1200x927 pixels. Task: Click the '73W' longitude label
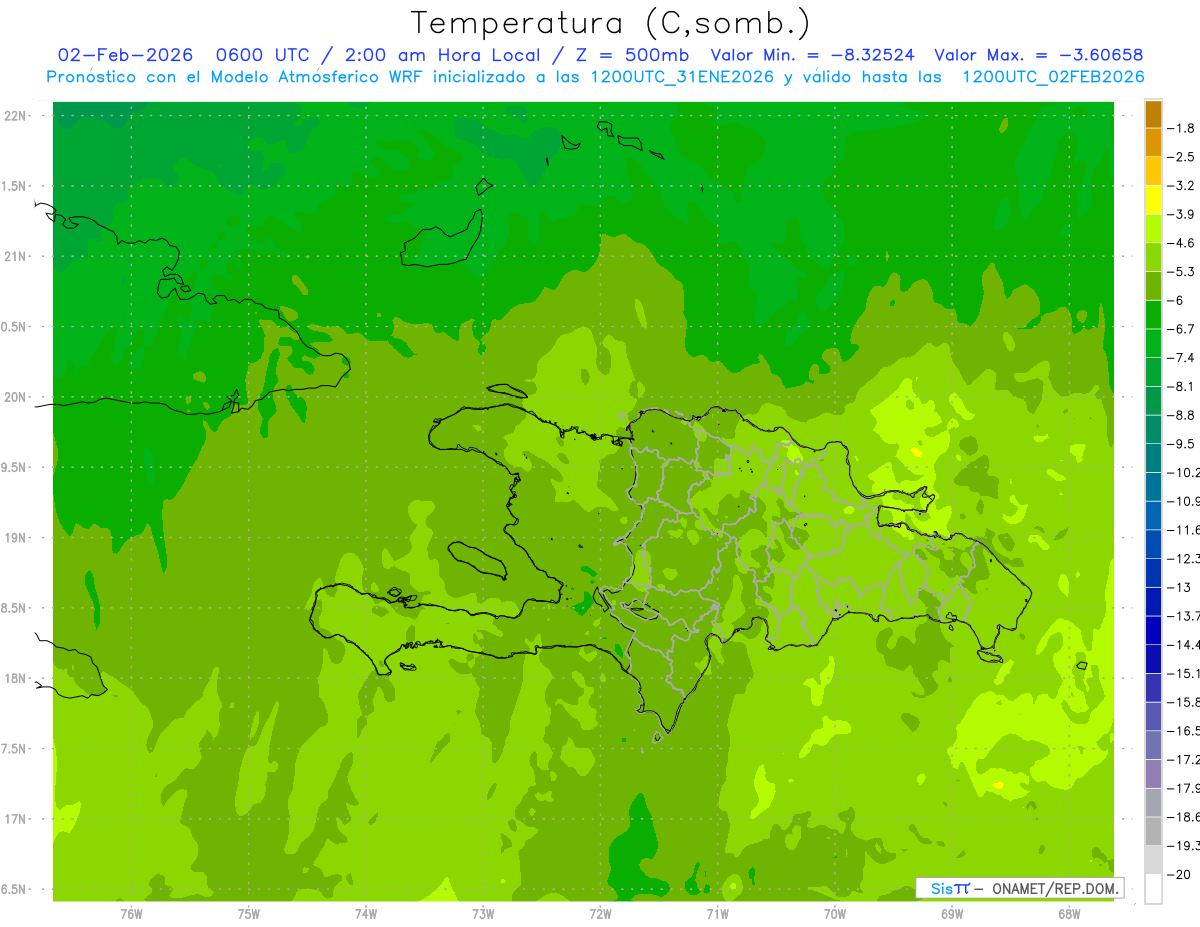483,914
